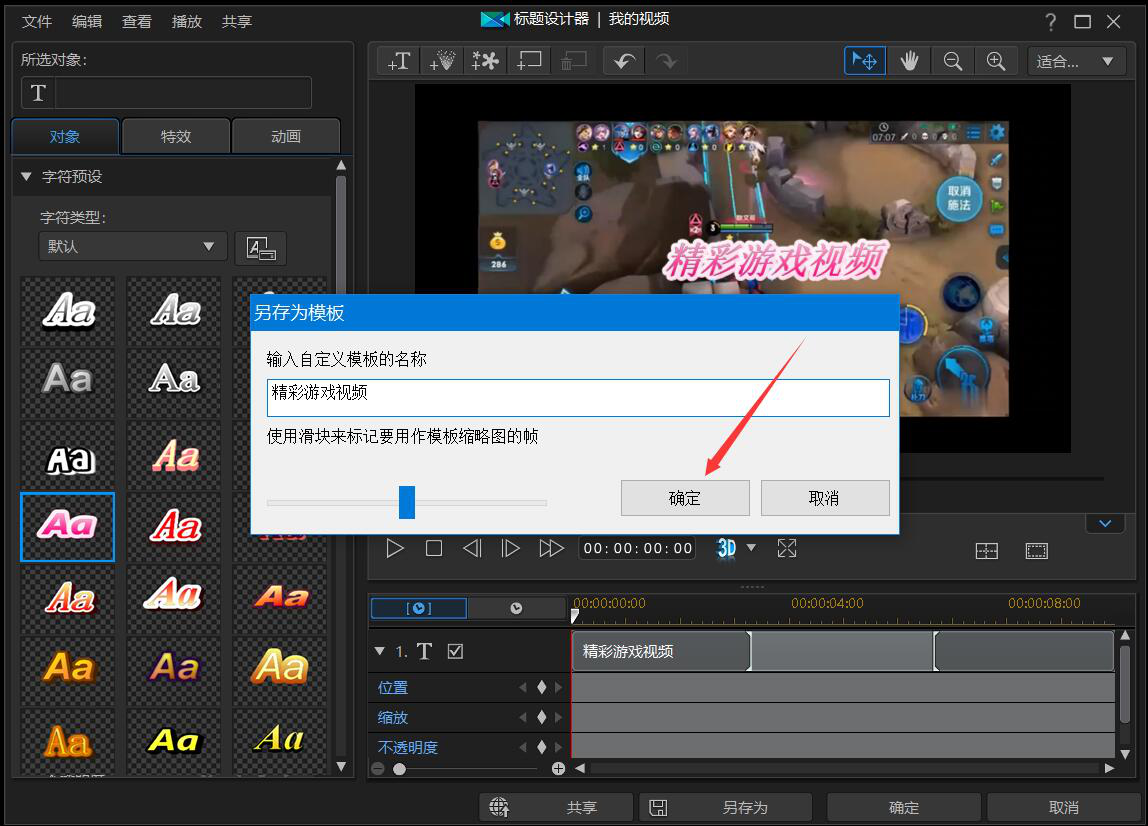Open the 默认 character type dropdown

(x=132, y=245)
